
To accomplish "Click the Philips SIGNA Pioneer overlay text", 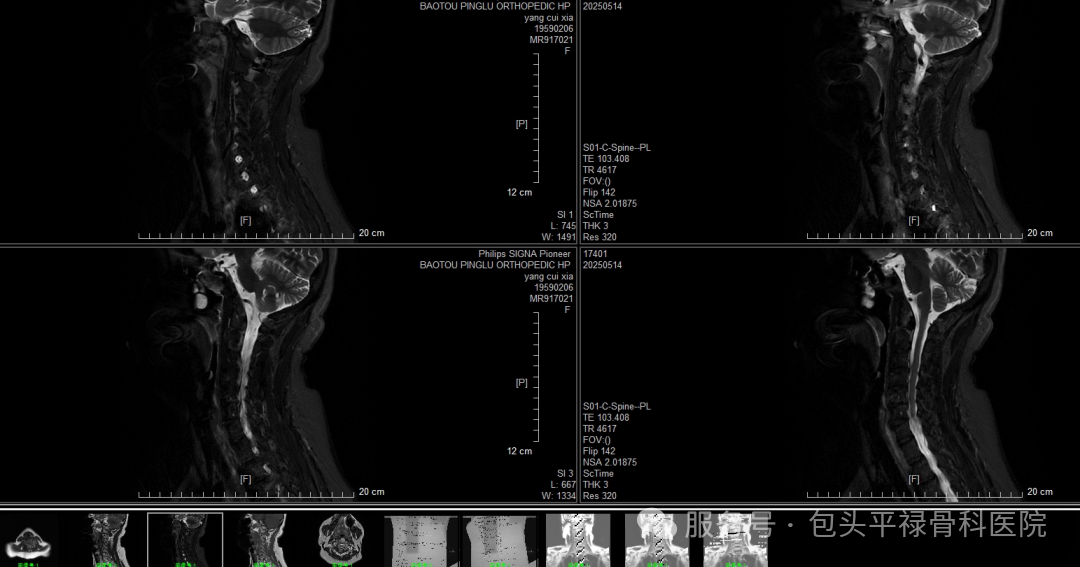I will [524, 254].
